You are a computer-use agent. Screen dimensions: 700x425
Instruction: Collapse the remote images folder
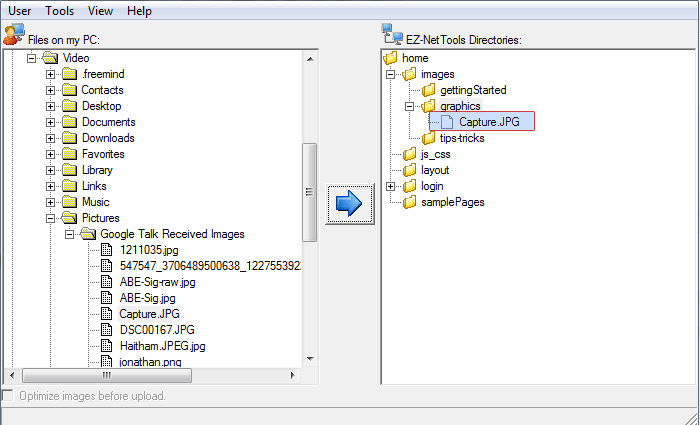(x=391, y=74)
